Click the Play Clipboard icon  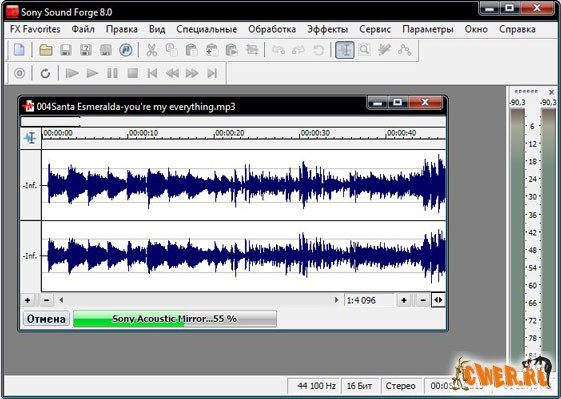pos(232,50)
